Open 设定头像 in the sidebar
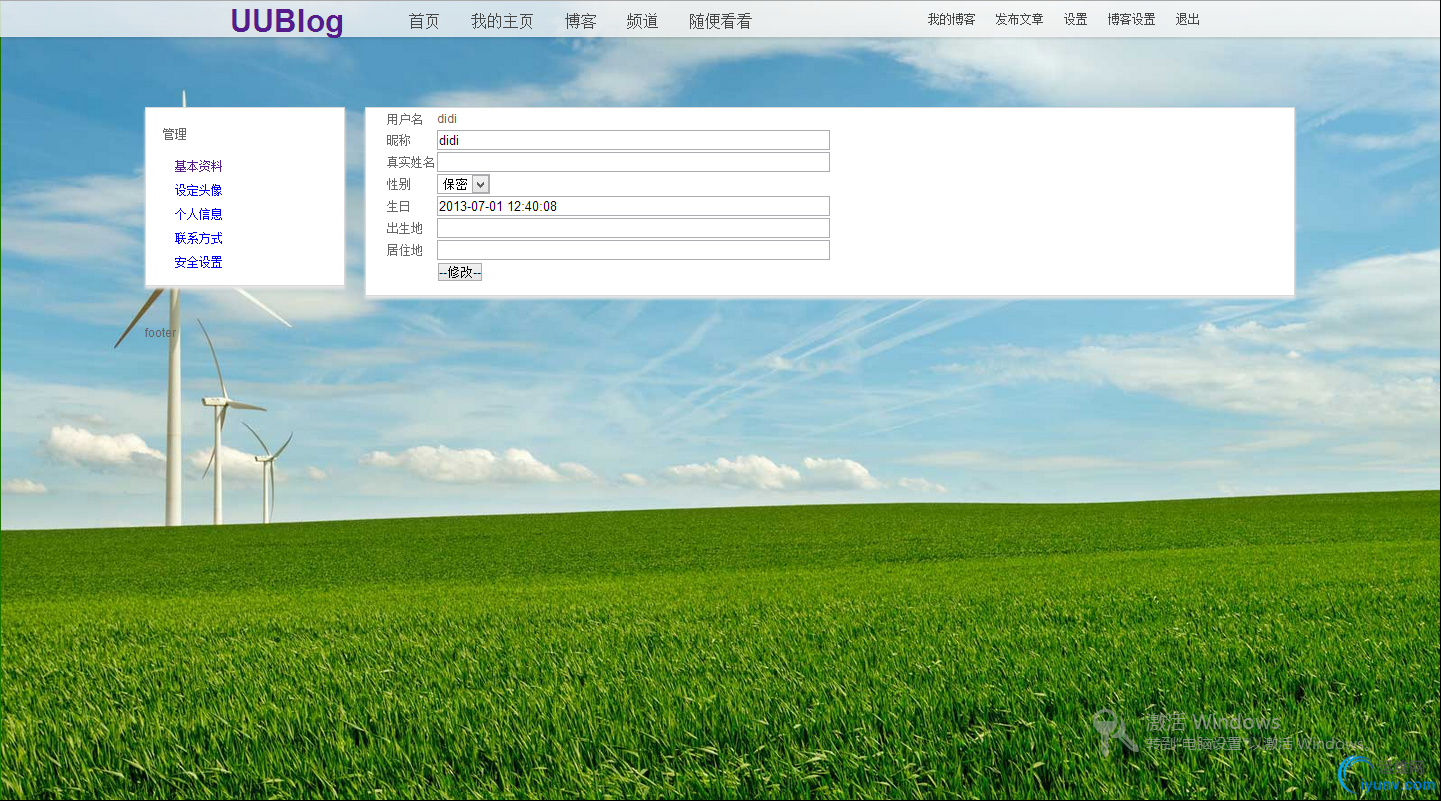1441x801 pixels. pyautogui.click(x=198, y=190)
